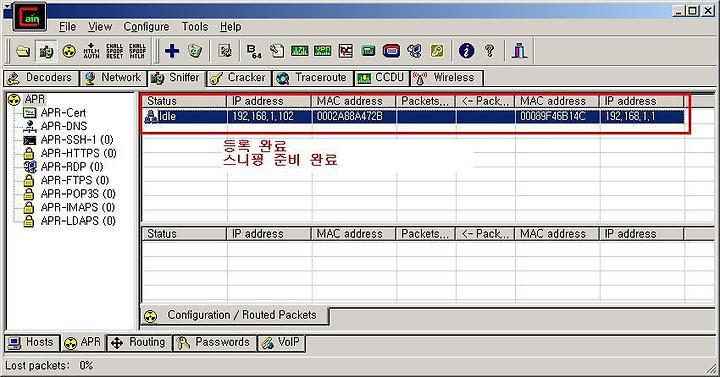The width and height of the screenshot is (720, 377).
Task: Select APR-LDAPS (0) tree item
Action: (78, 221)
